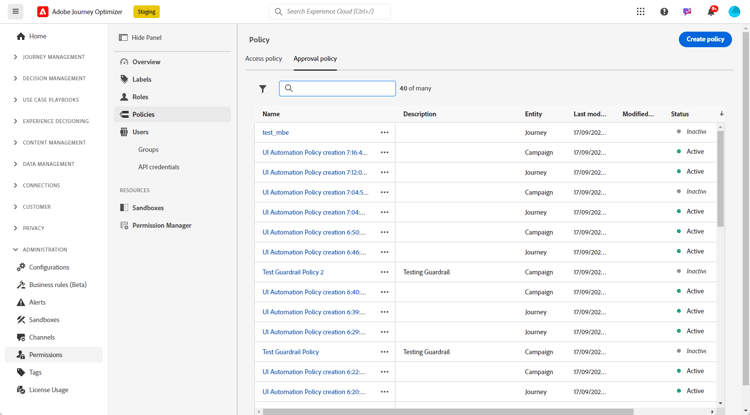Open the apps switcher grid icon

tap(641, 12)
